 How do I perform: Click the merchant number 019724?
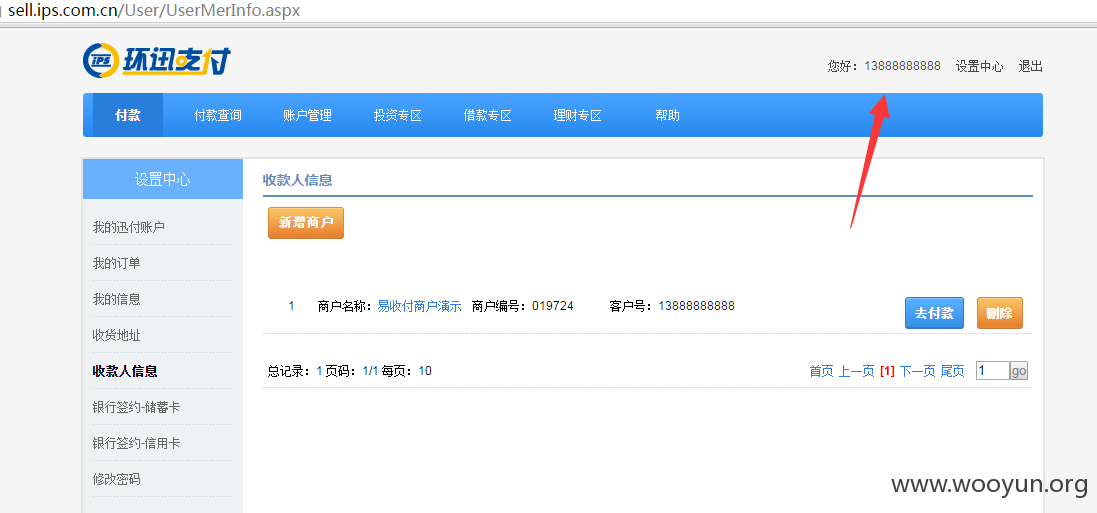click(553, 306)
